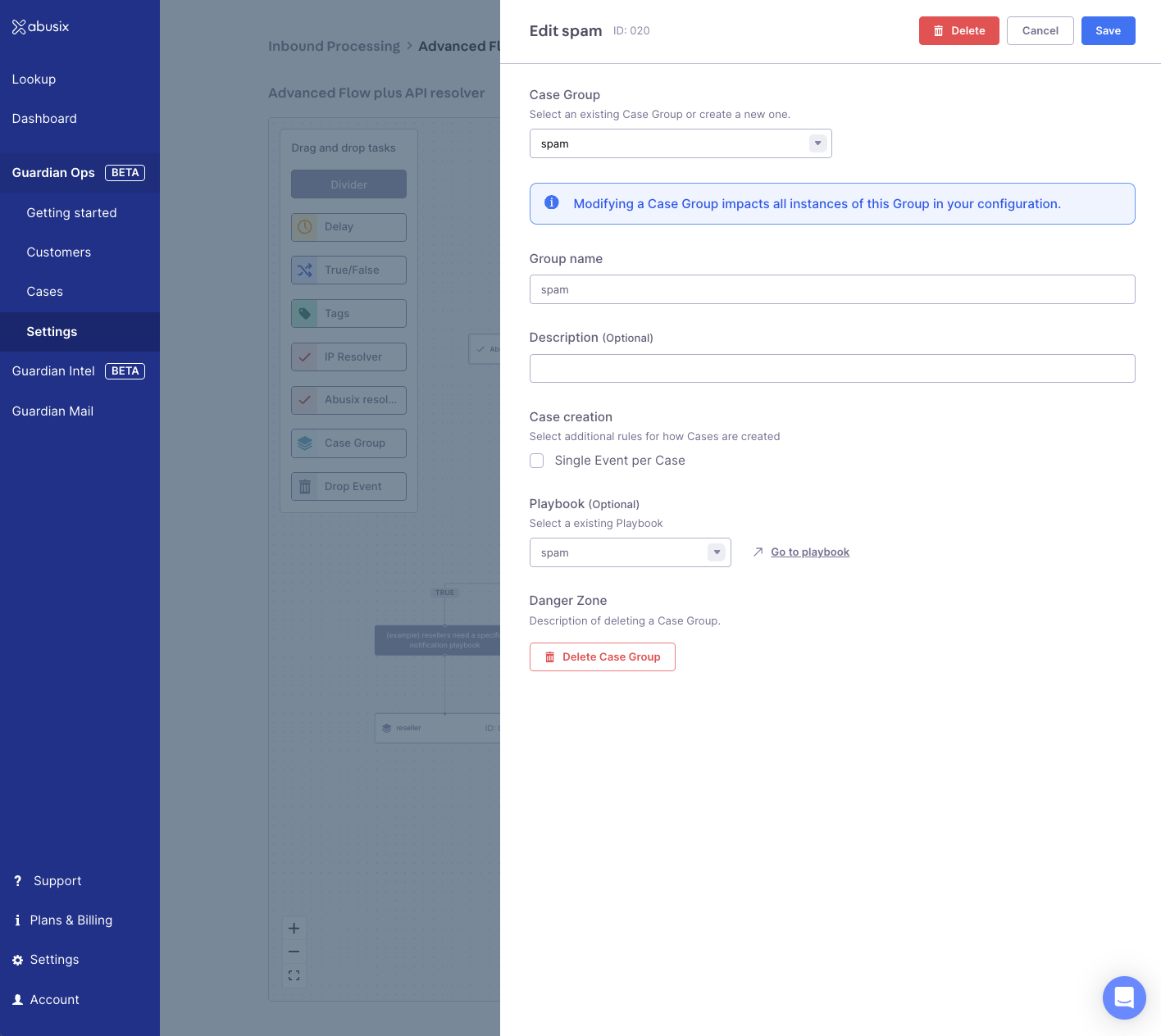Viewport: 1161px width, 1036px height.
Task: Zoom out the flow canvas
Action: coord(294,952)
